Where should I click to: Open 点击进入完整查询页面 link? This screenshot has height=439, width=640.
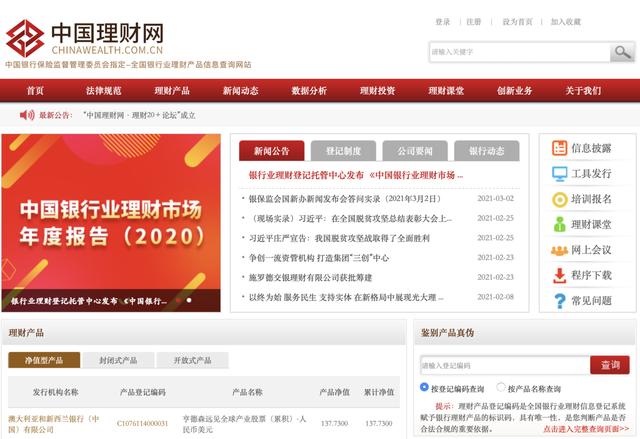[x=586, y=429]
